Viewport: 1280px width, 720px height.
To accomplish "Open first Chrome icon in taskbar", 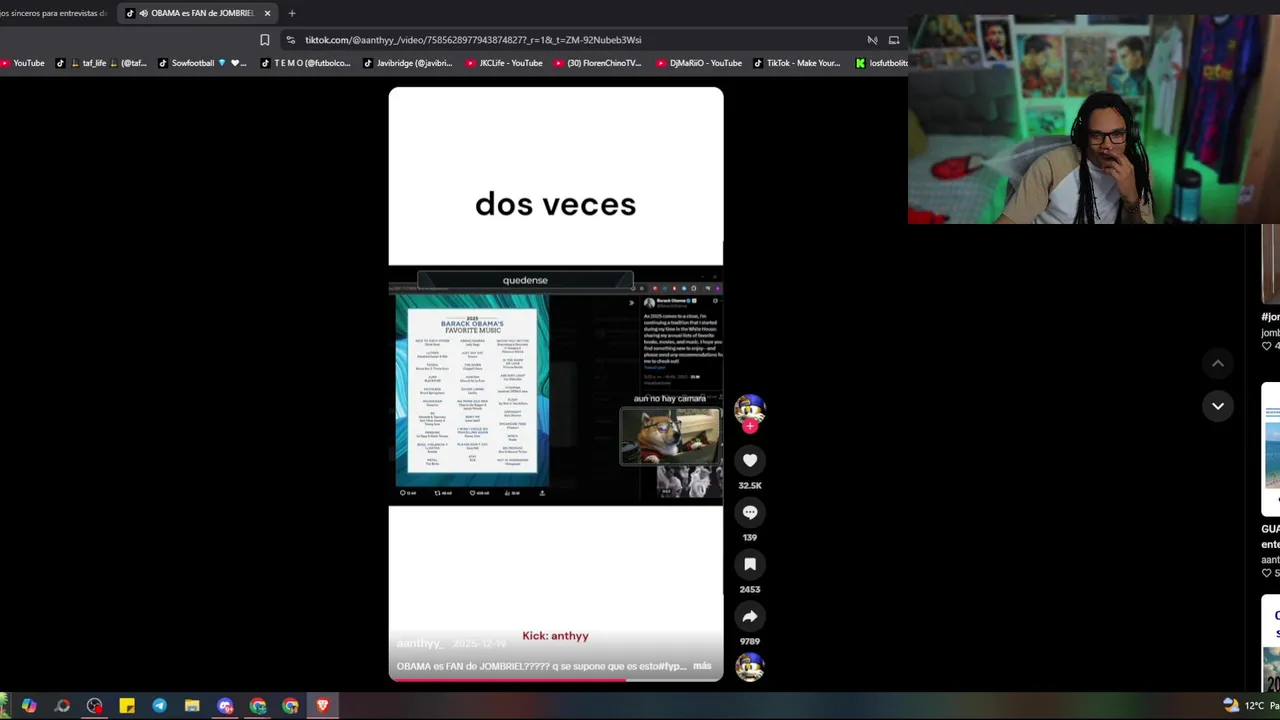I will (x=258, y=706).
